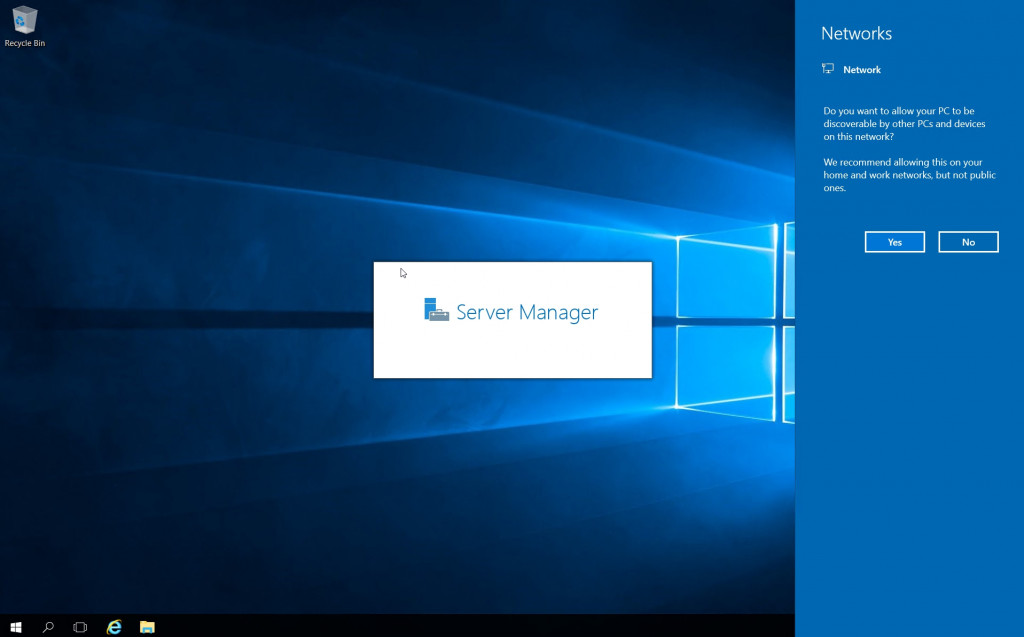
Task: Select the "Network" connection label
Action: 862,70
